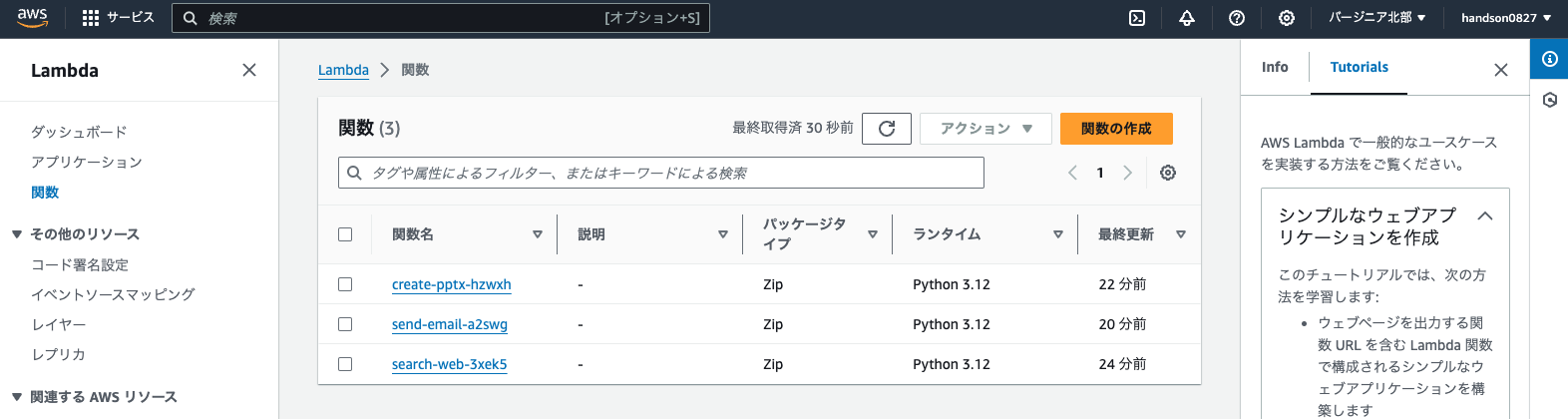Open the notifications bell
This screenshot has height=419, width=1568.
click(1187, 18)
